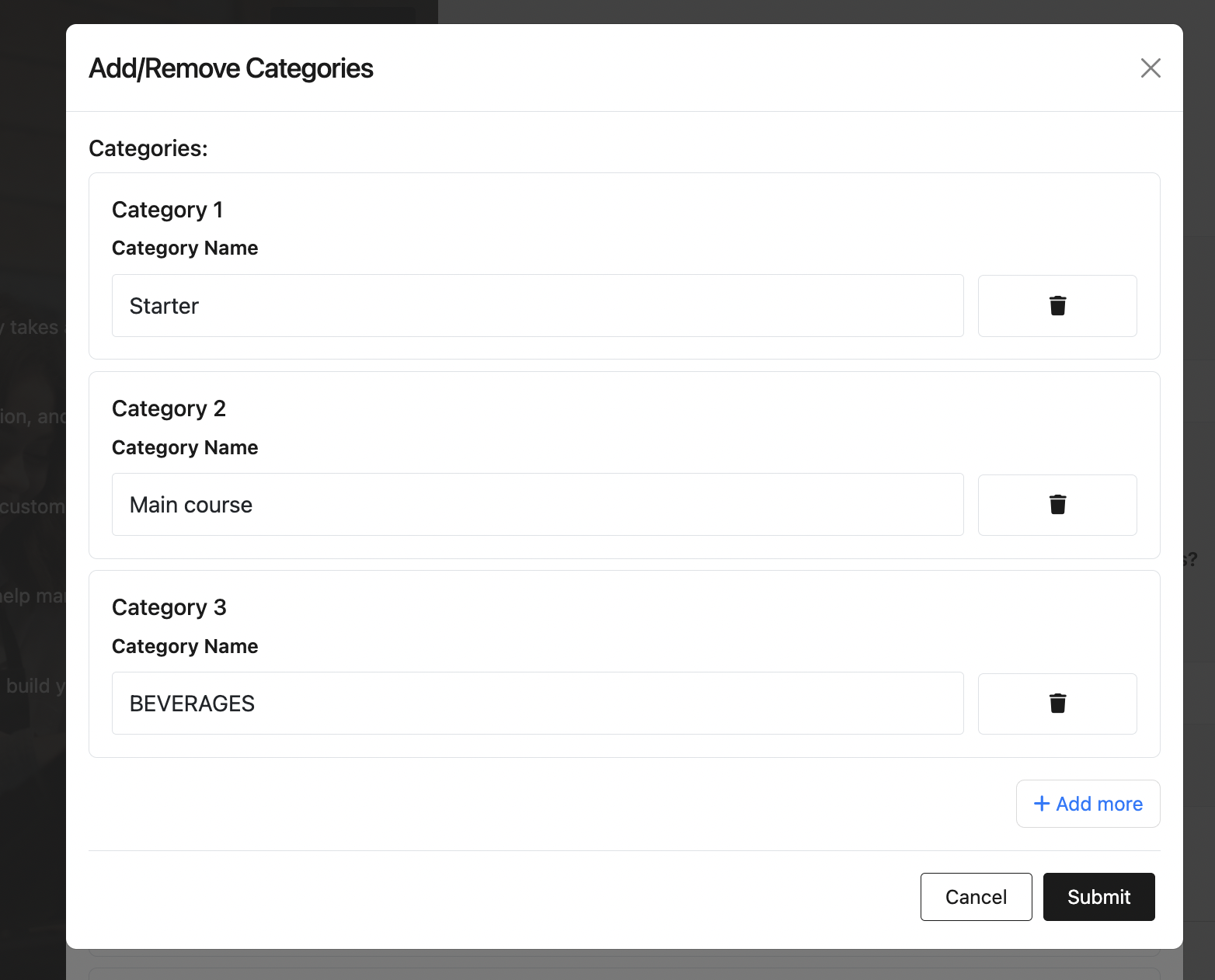The height and width of the screenshot is (980, 1215).
Task: Click Category Name label above BEVERAGES
Action: 185,646
